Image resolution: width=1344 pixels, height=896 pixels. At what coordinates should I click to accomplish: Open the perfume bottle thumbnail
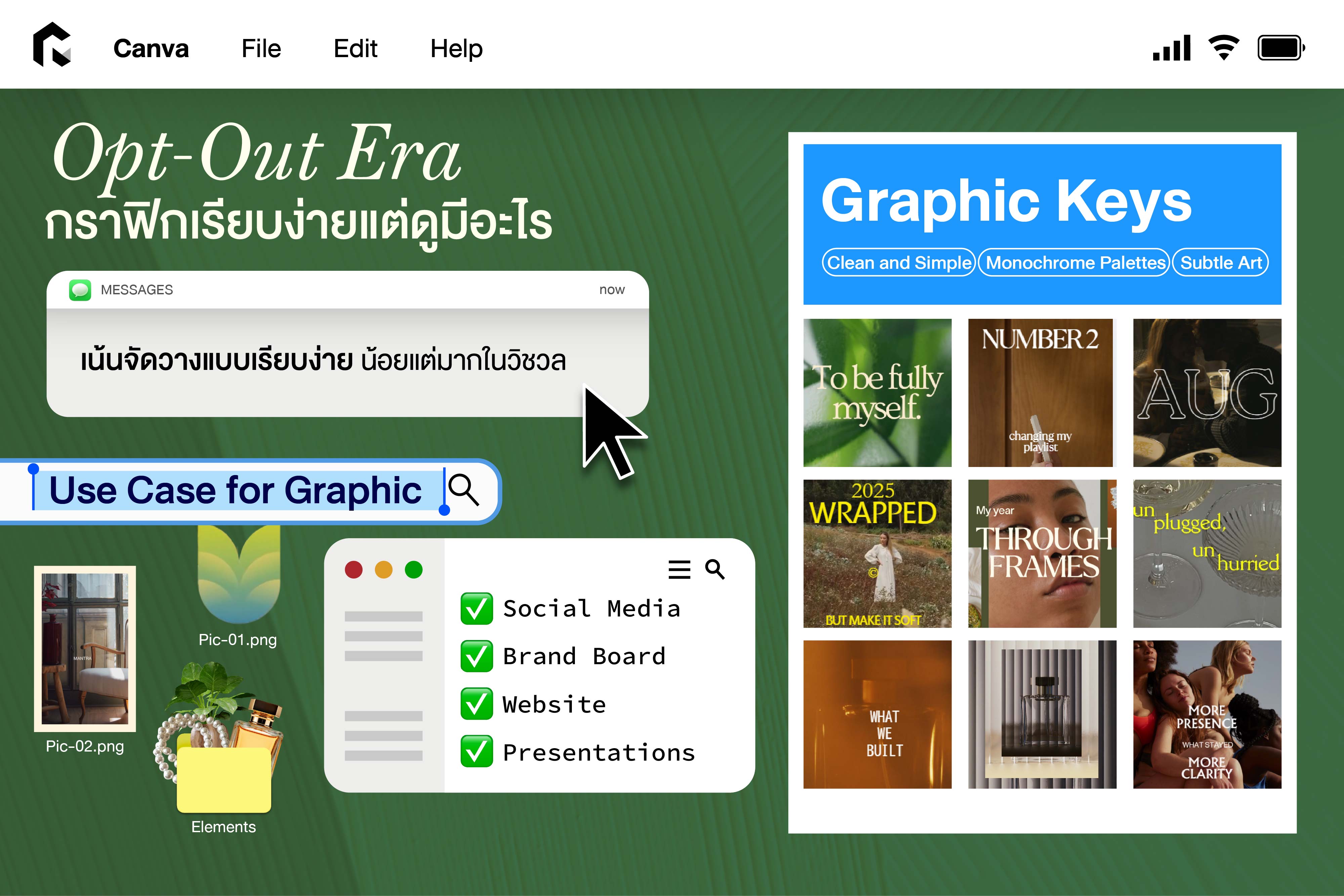pos(1042,714)
